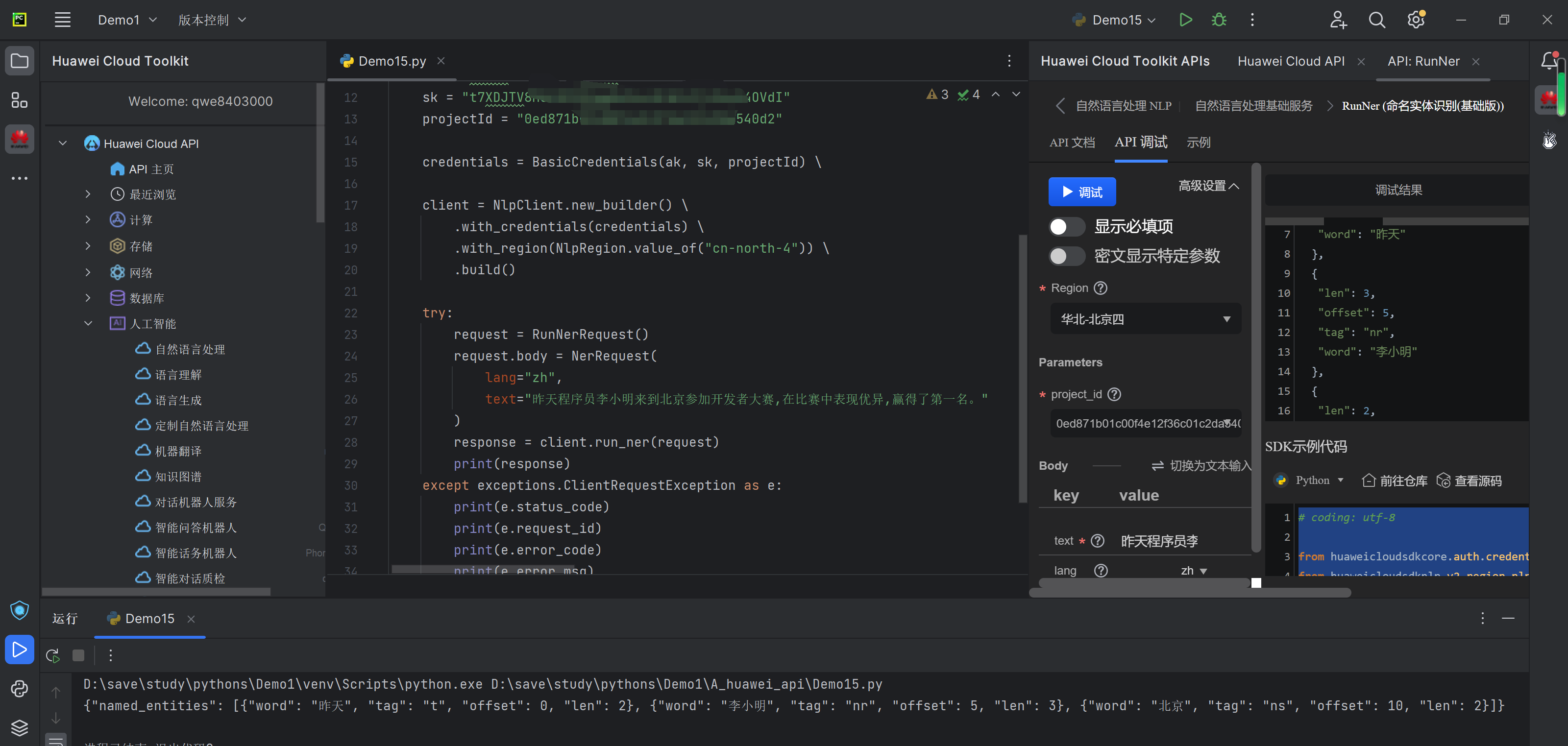The width and height of the screenshot is (1568, 746).
Task: Open the 华北-北京四 Region dropdown
Action: 1145,319
